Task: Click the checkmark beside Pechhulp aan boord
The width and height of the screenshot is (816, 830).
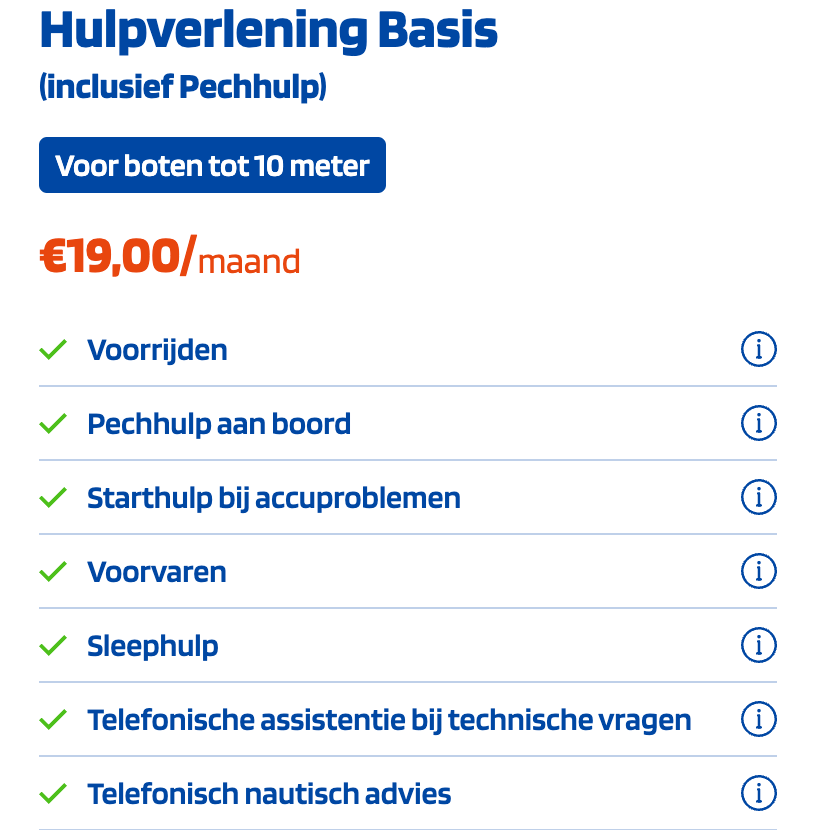Action: click(53, 423)
